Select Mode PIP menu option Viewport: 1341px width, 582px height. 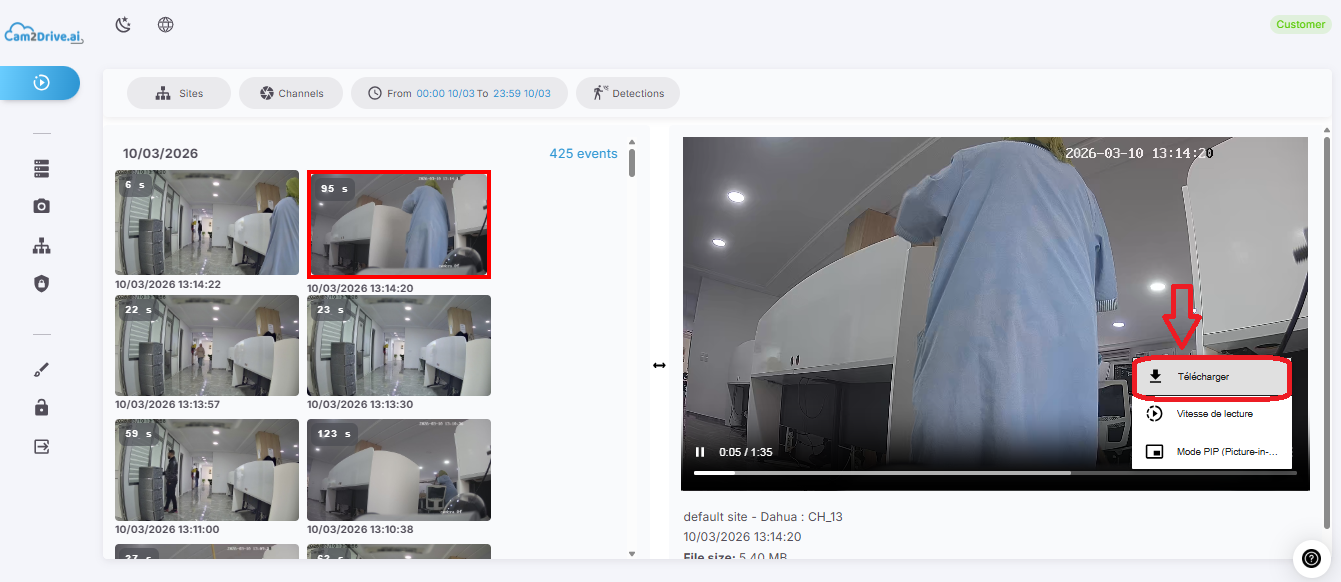[1212, 451]
